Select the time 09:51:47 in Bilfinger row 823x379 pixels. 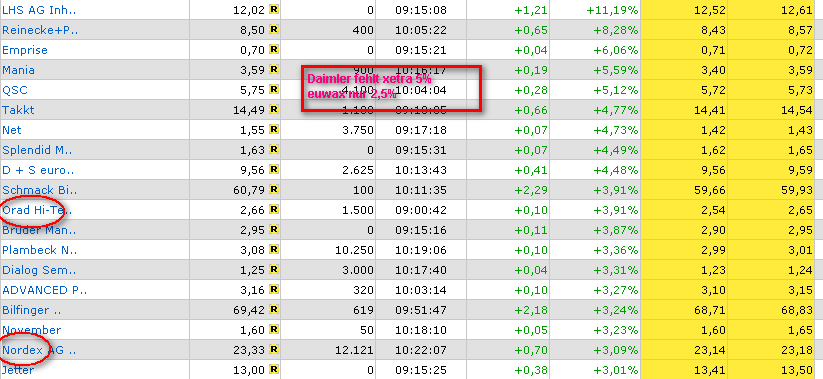(420, 310)
